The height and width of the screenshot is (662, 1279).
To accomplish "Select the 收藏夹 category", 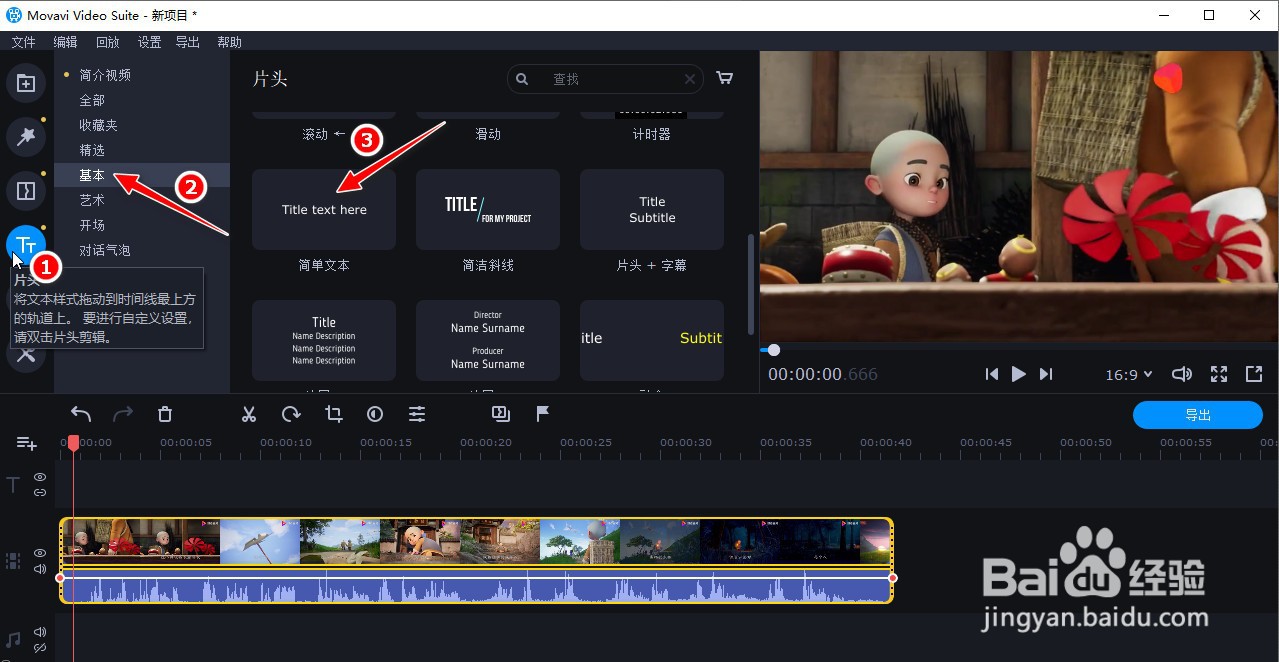I will [98, 125].
